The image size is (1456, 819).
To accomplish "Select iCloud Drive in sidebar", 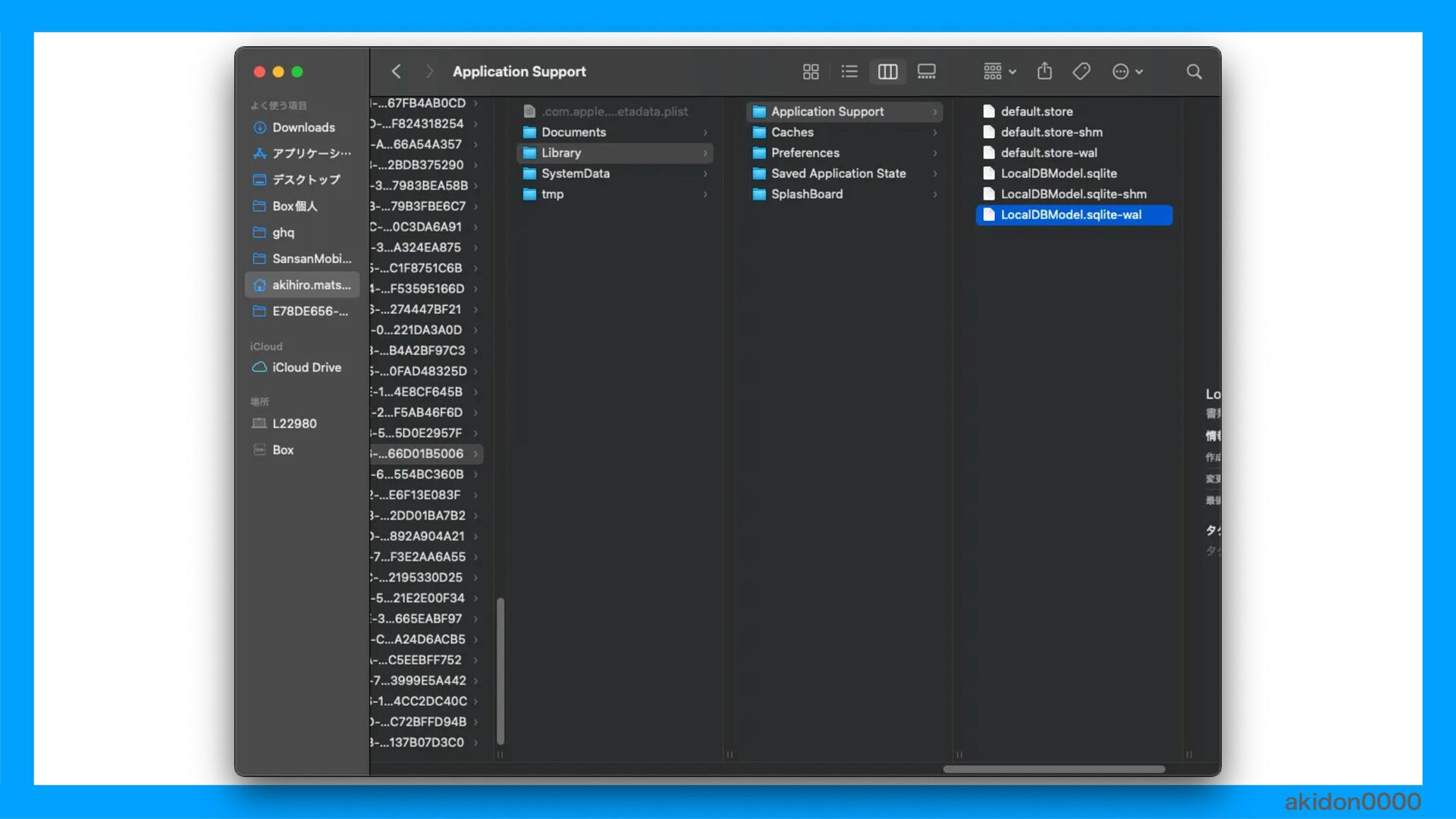I will [x=306, y=367].
